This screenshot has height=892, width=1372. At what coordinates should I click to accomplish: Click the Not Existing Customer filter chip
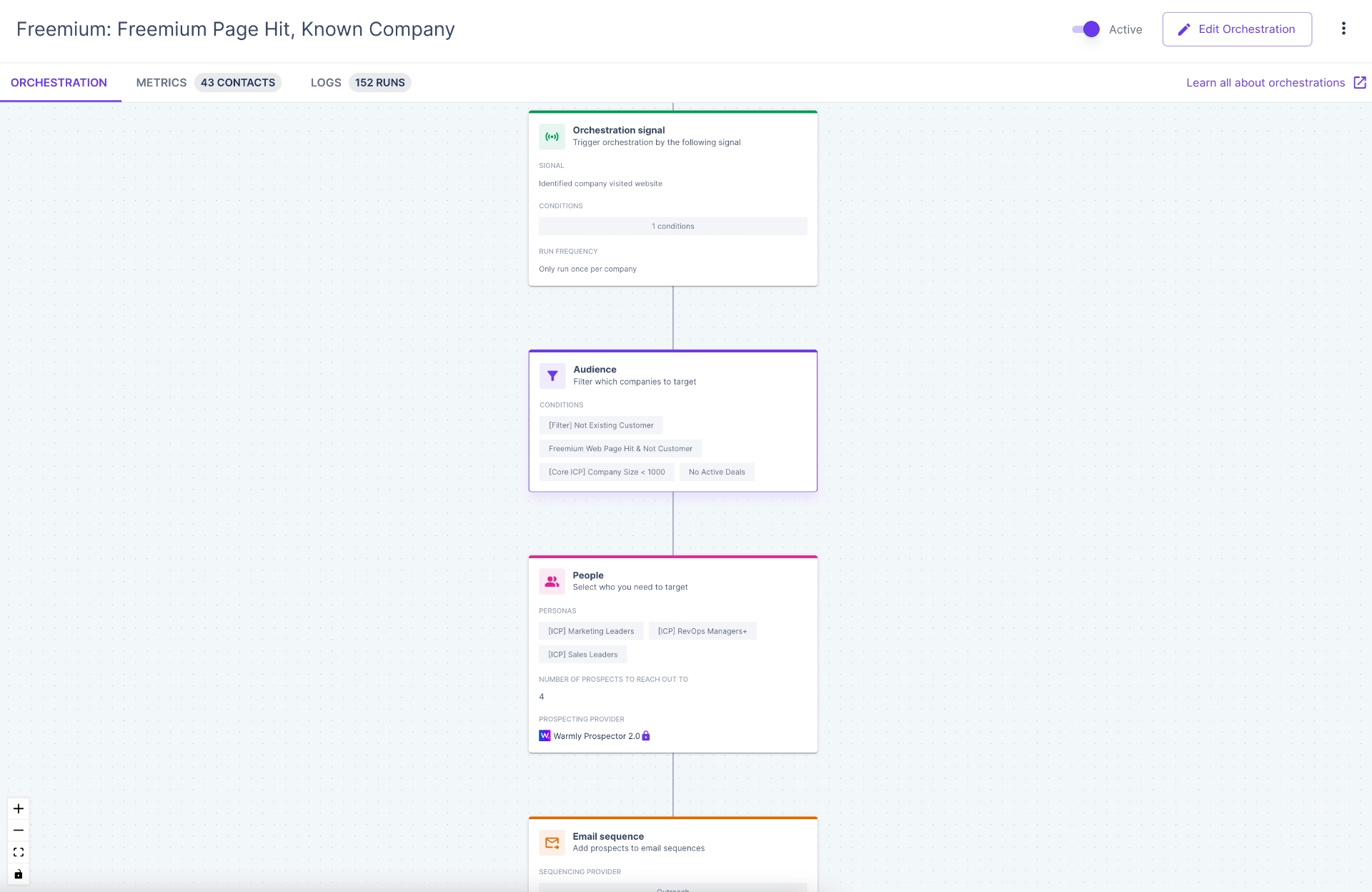coord(601,425)
